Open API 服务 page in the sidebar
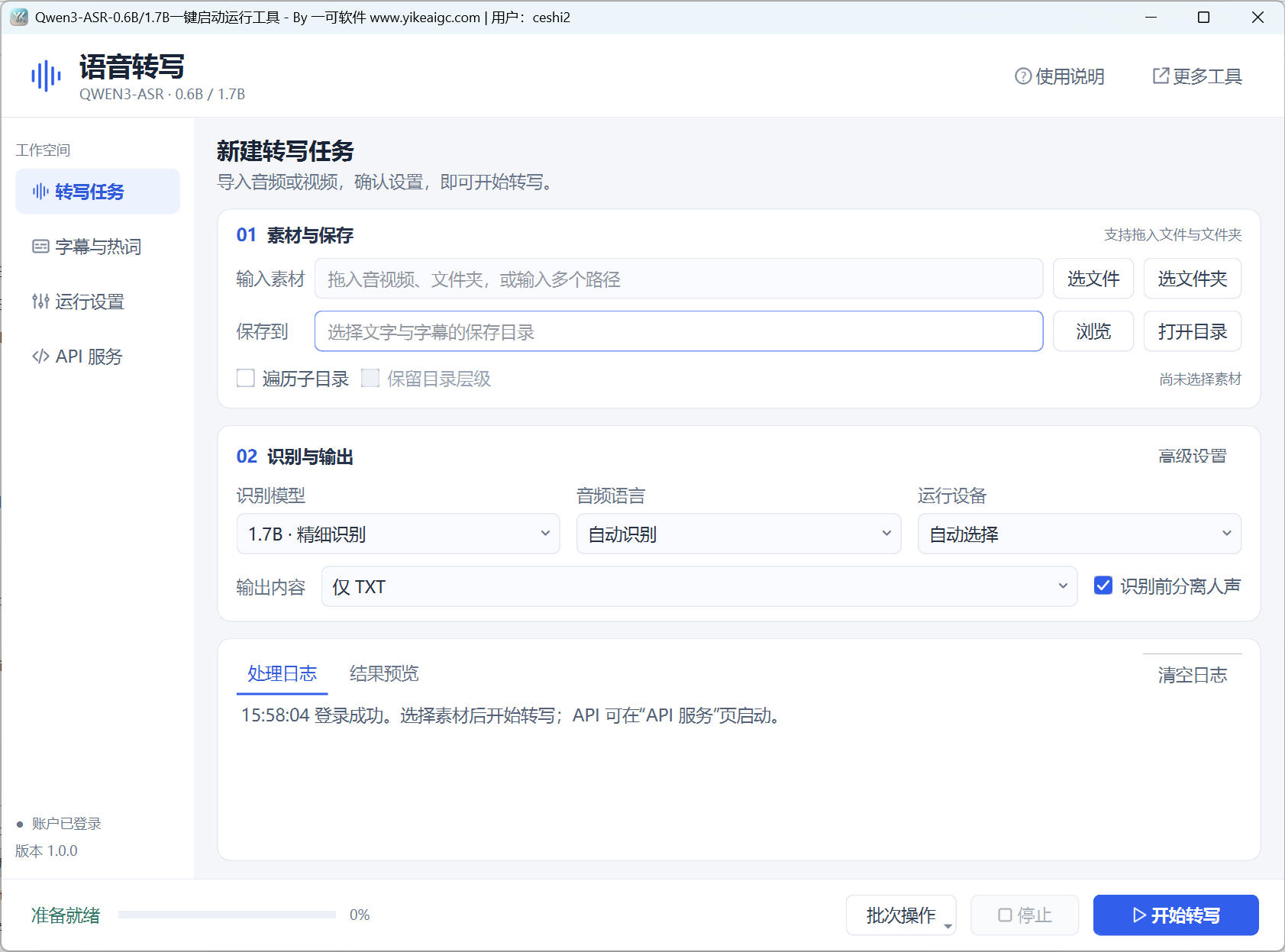 (x=98, y=357)
